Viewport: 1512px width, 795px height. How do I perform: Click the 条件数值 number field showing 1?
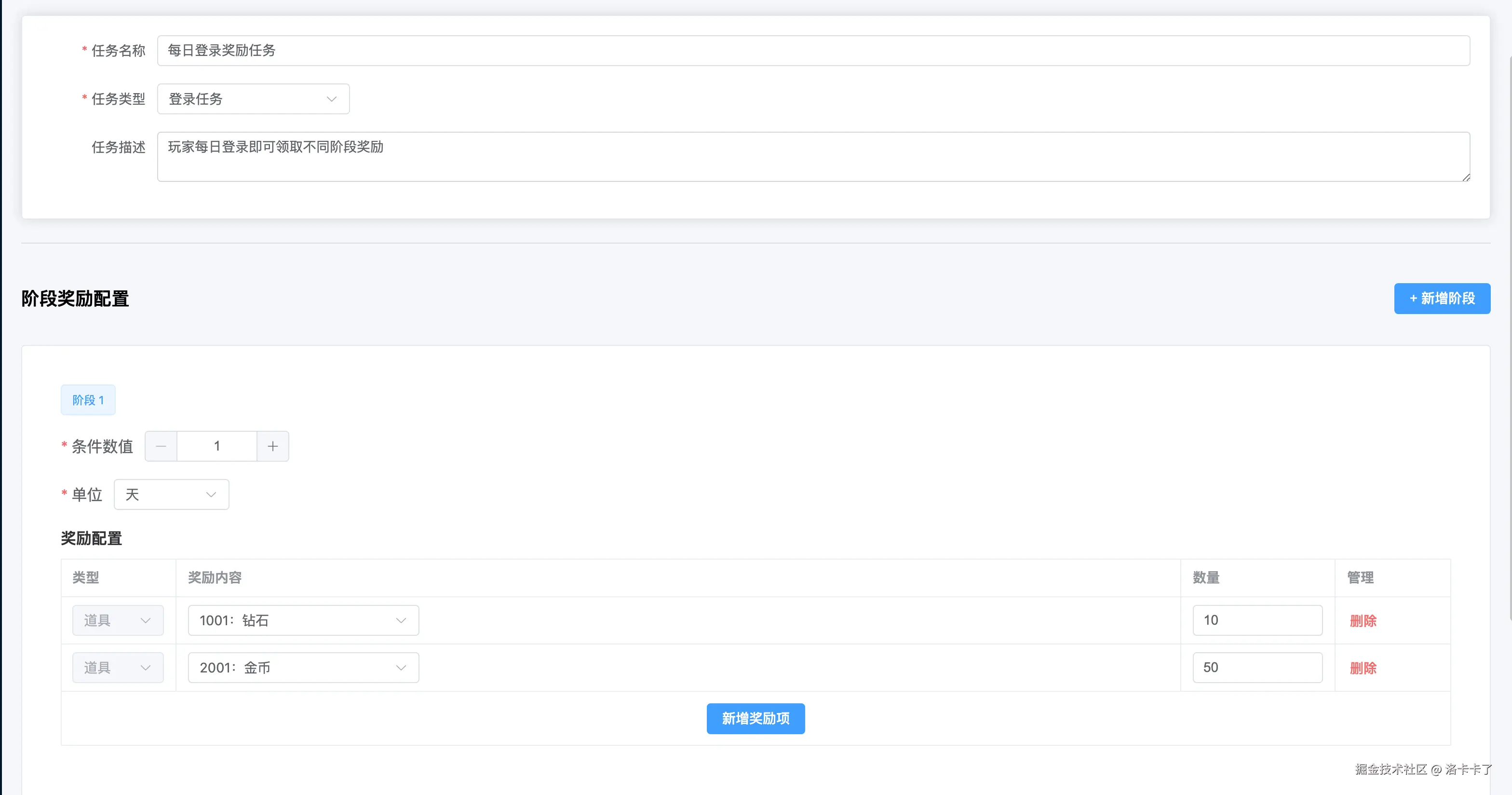point(216,446)
